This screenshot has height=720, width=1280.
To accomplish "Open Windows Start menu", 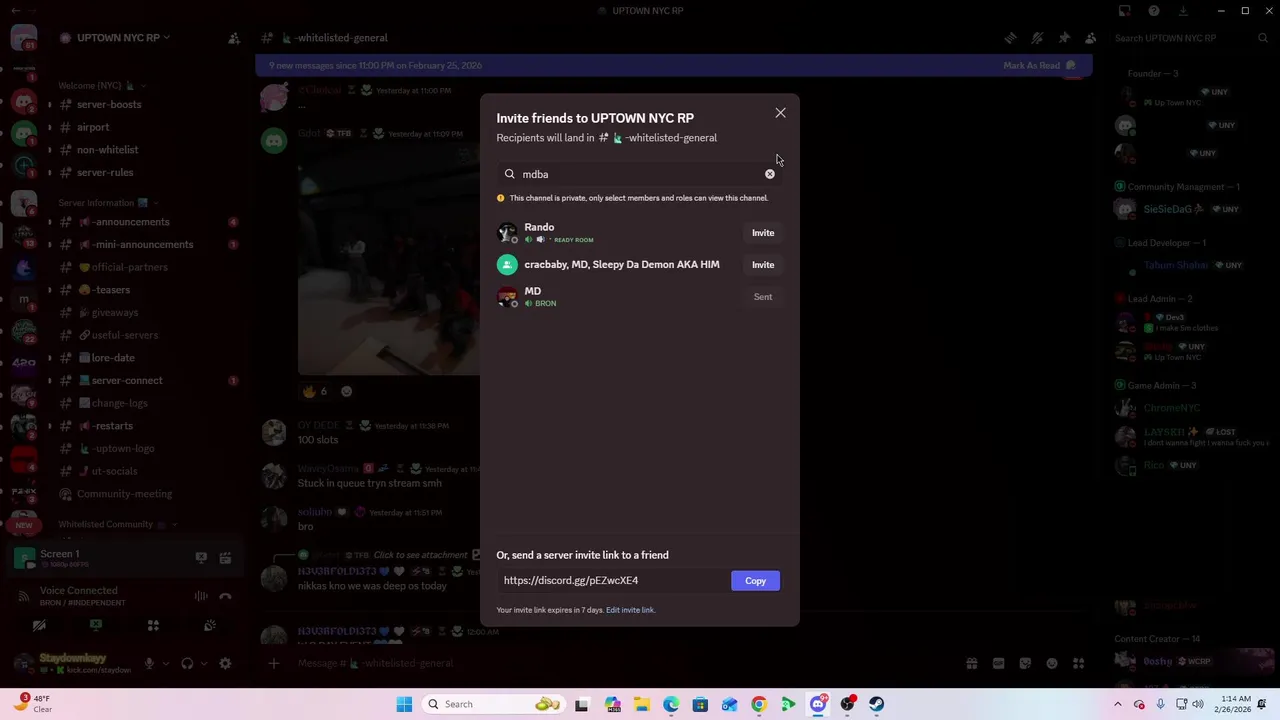I will (x=404, y=704).
